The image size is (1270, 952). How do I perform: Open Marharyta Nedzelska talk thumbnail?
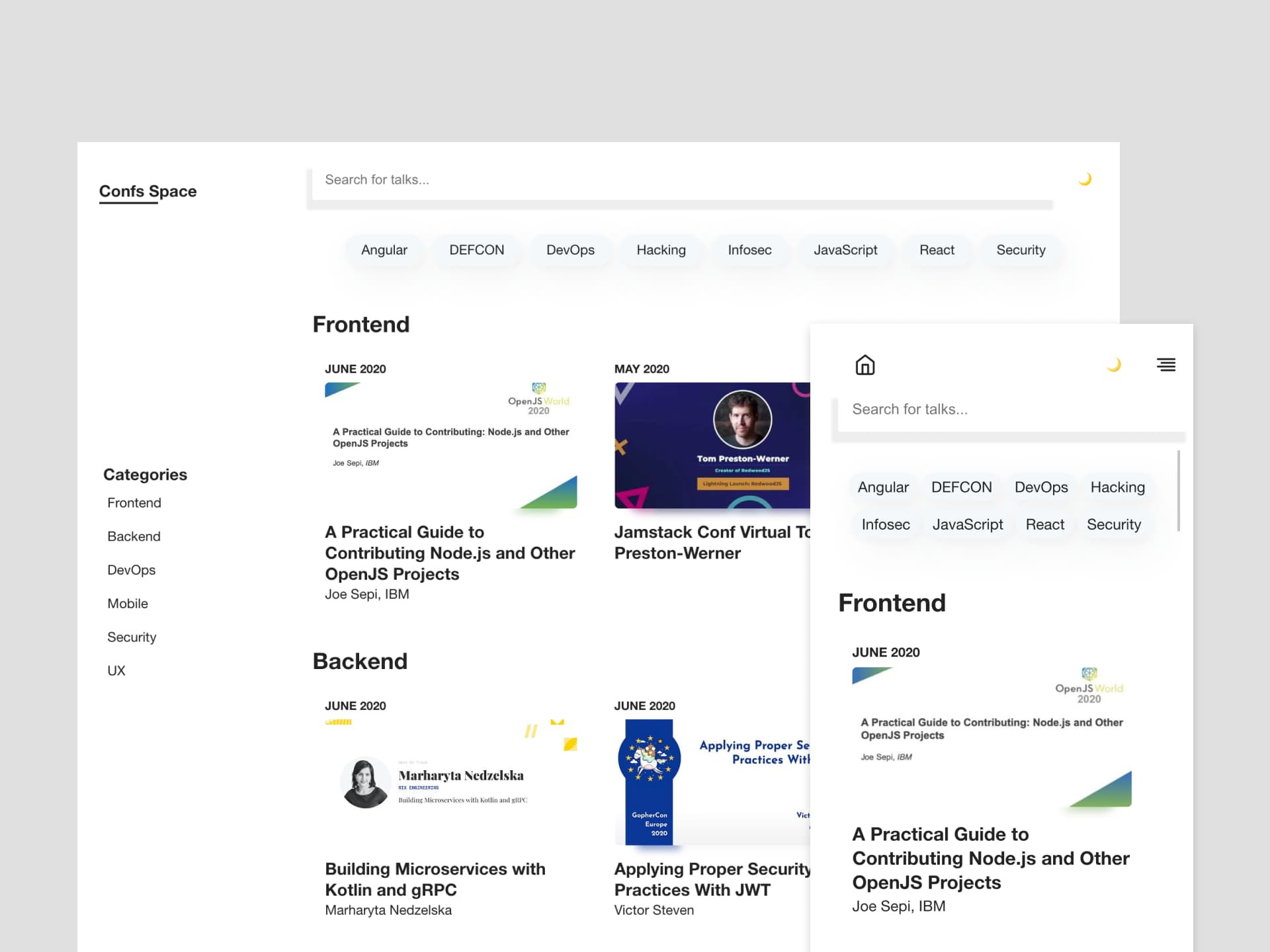[x=450, y=781]
